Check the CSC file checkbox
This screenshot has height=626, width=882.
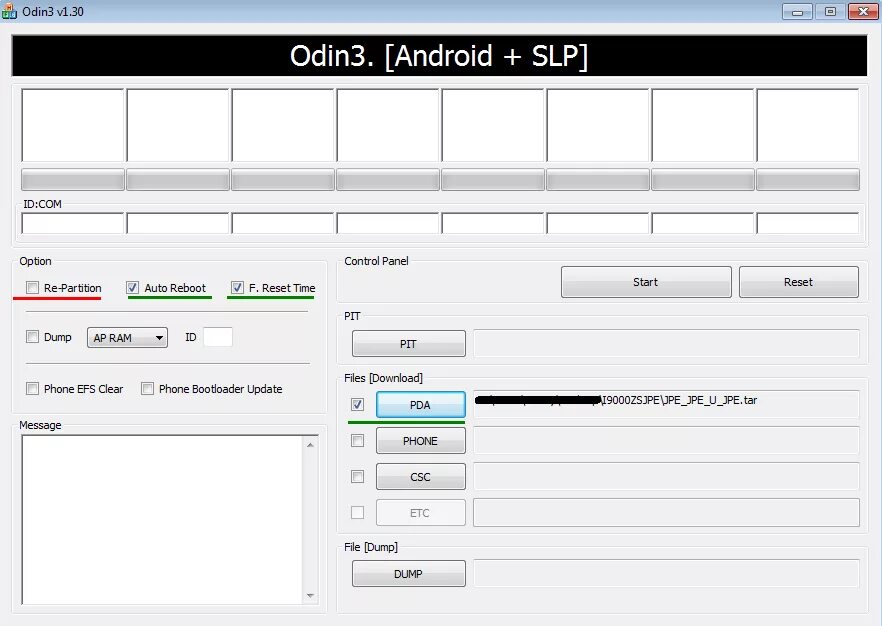click(357, 476)
